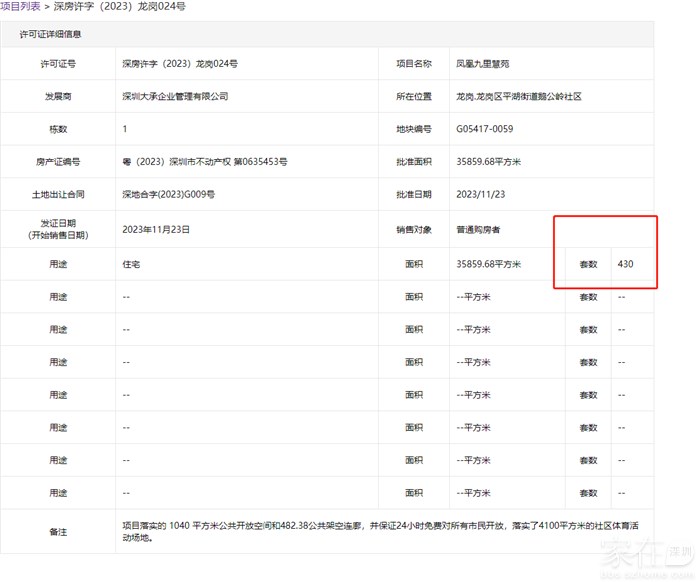Click the 栋数 label cell
The width and height of the screenshot is (700, 582).
(x=58, y=129)
